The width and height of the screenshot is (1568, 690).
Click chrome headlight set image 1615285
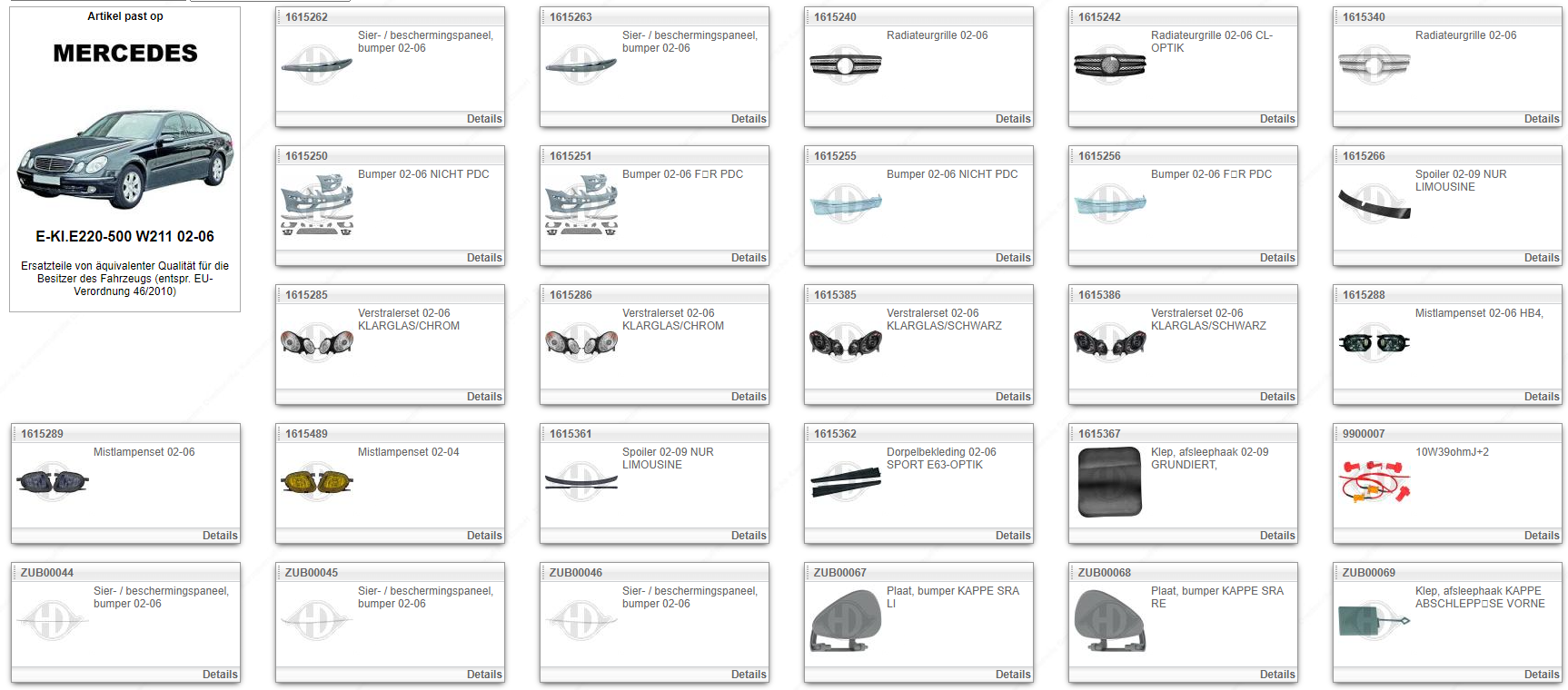point(317,343)
